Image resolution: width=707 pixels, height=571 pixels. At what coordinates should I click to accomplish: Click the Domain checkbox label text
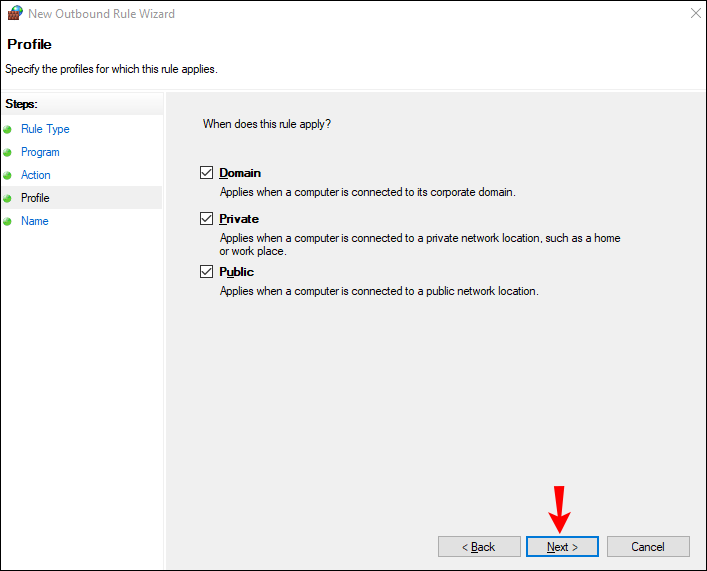click(240, 173)
